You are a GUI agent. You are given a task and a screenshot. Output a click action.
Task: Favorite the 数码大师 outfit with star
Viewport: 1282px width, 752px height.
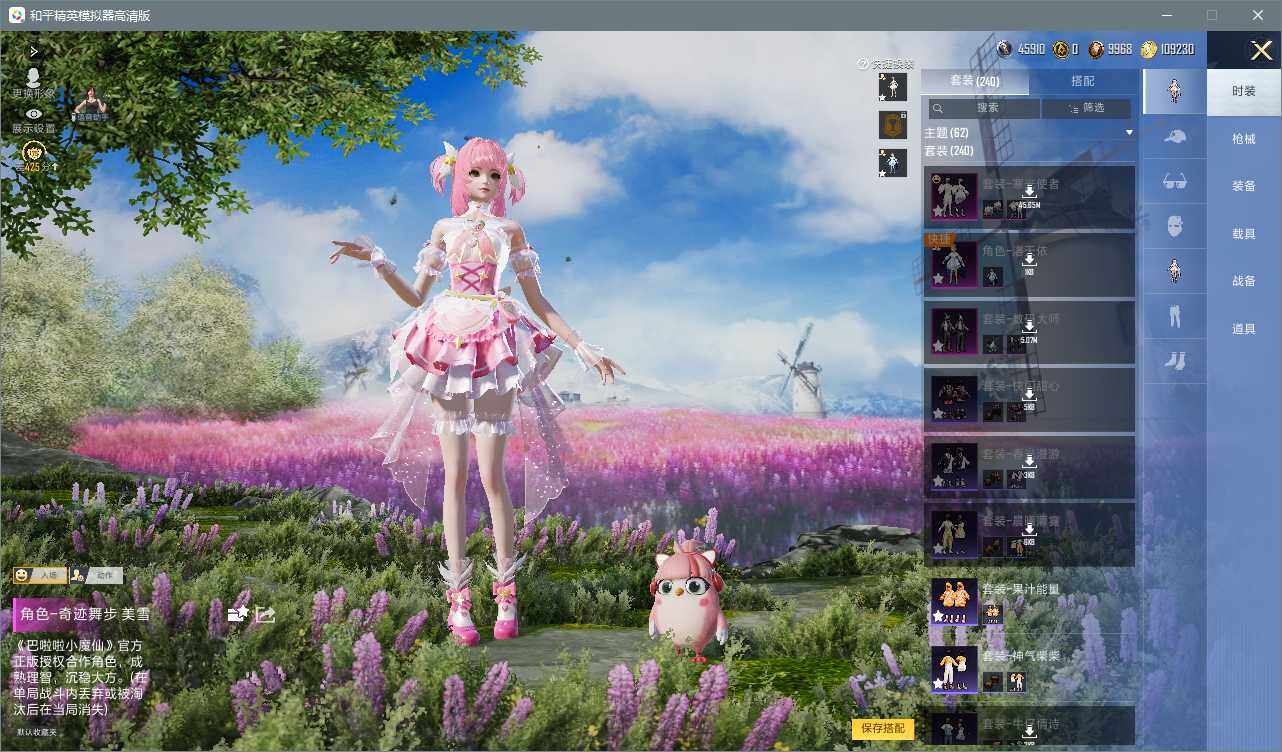(938, 346)
